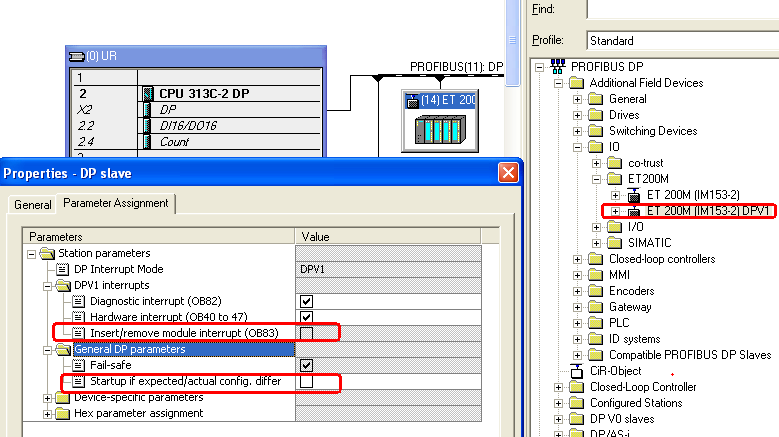
Task: Click the Switching Devices folder icon
Action: pyautogui.click(x=595, y=131)
